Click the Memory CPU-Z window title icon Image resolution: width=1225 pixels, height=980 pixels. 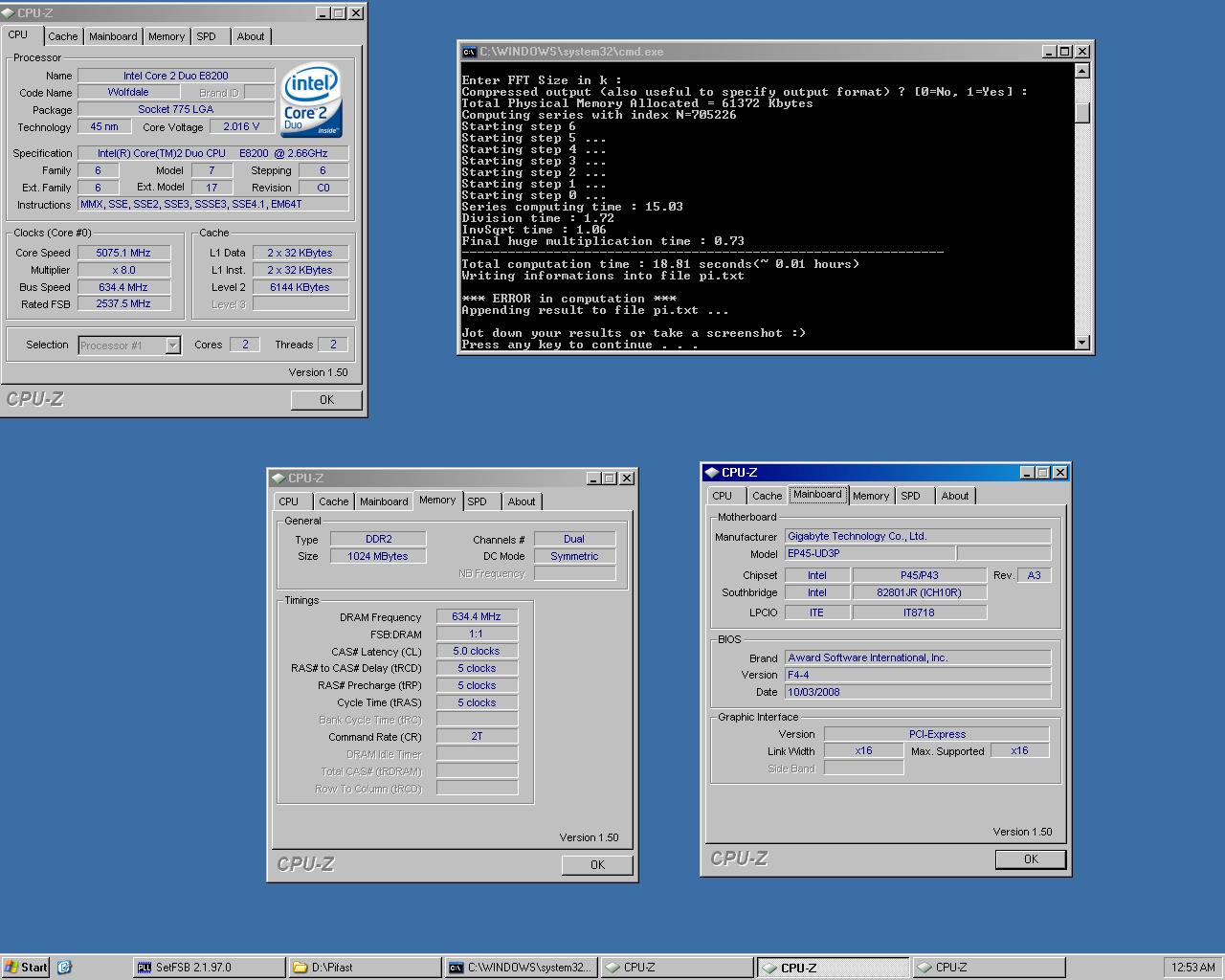pos(278,478)
